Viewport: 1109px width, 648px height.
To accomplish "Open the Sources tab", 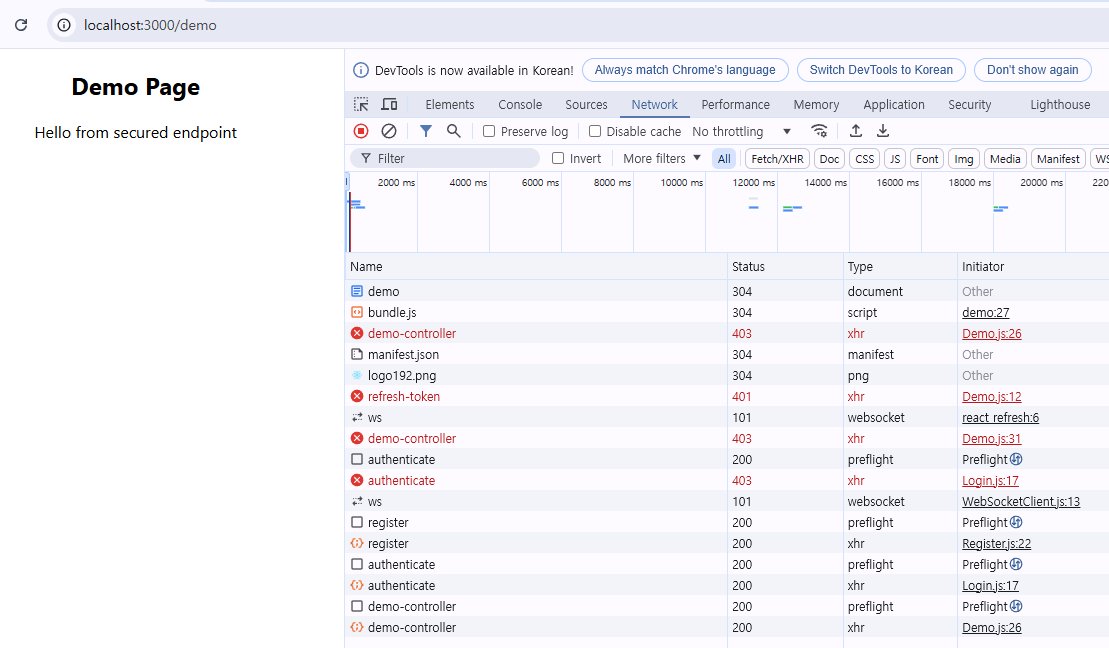I will tap(586, 104).
